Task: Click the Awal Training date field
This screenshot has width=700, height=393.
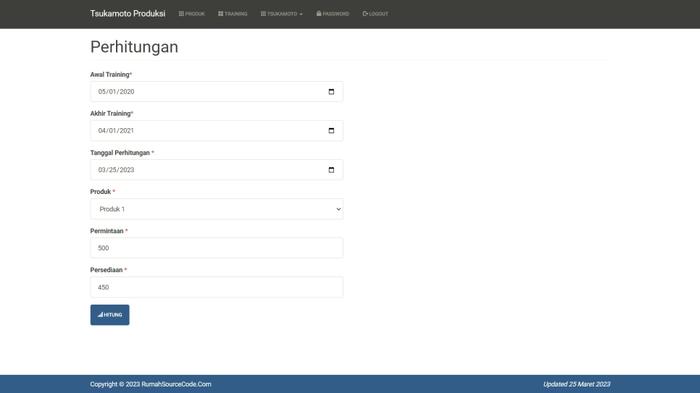Action: tap(217, 92)
